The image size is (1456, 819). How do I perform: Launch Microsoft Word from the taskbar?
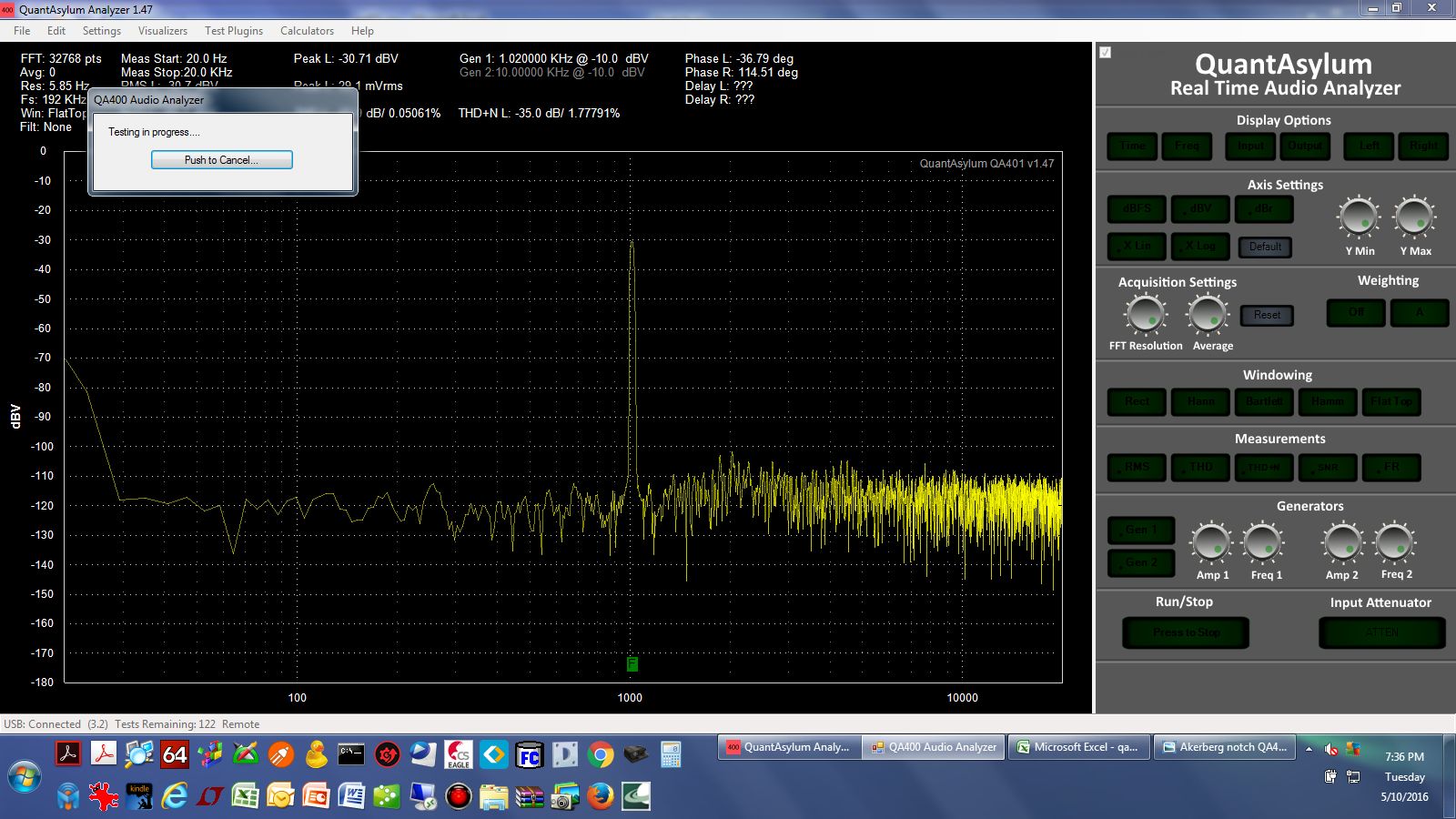351,797
